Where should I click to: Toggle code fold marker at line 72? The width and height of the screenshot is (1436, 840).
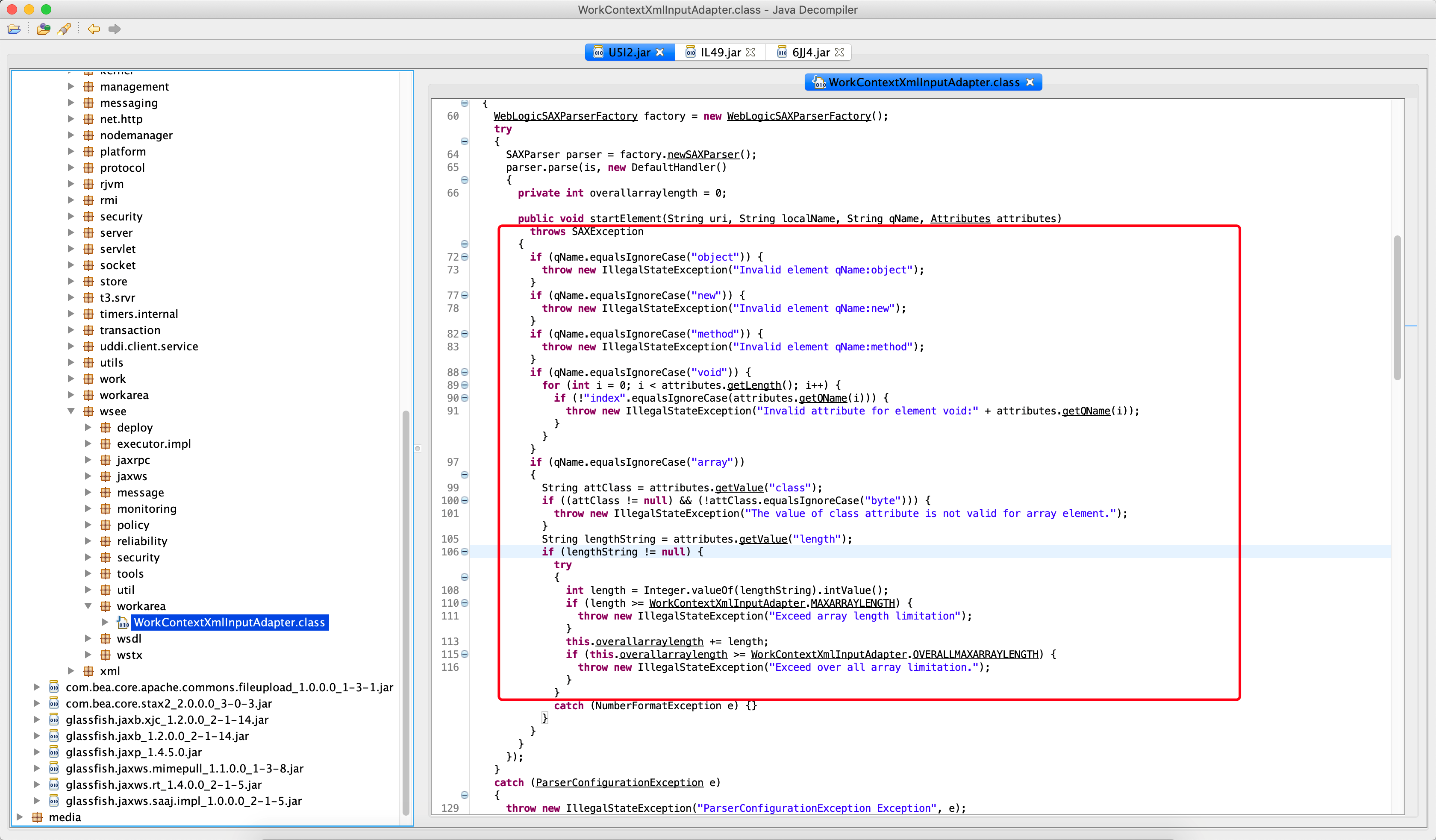coord(465,257)
